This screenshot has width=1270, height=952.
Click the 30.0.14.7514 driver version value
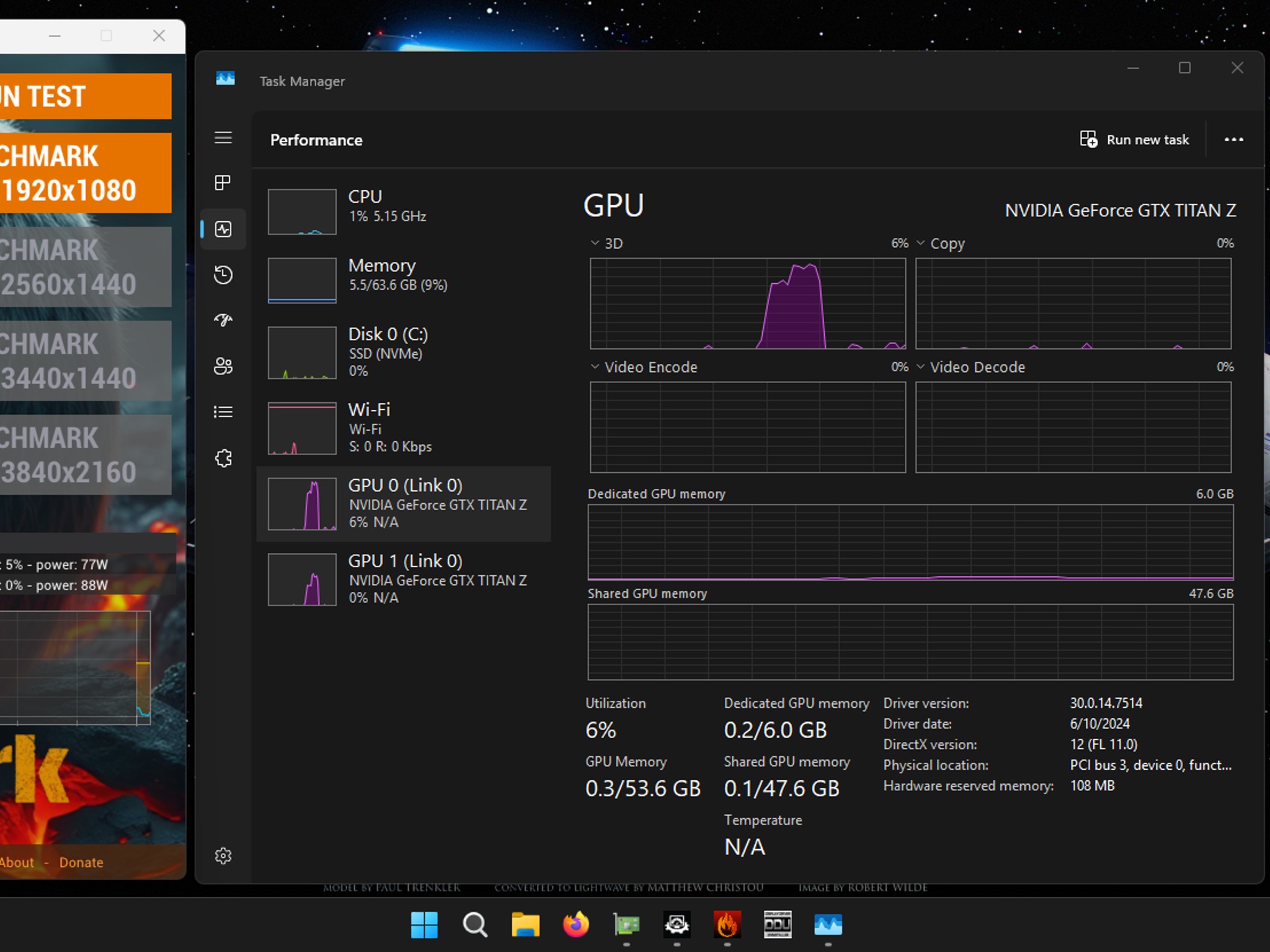[1106, 703]
